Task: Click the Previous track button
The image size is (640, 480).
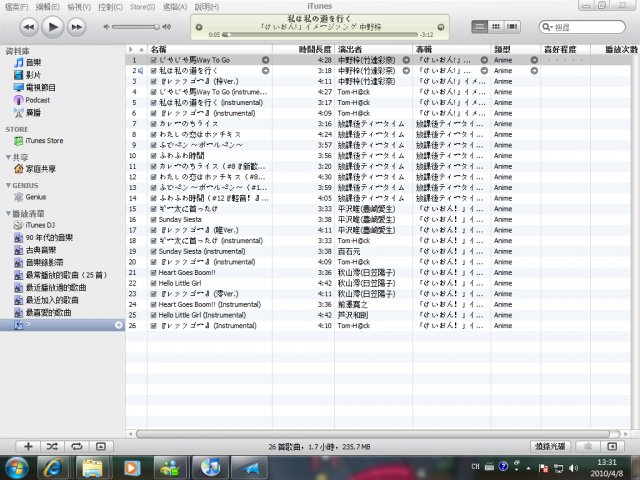Action: (29, 27)
